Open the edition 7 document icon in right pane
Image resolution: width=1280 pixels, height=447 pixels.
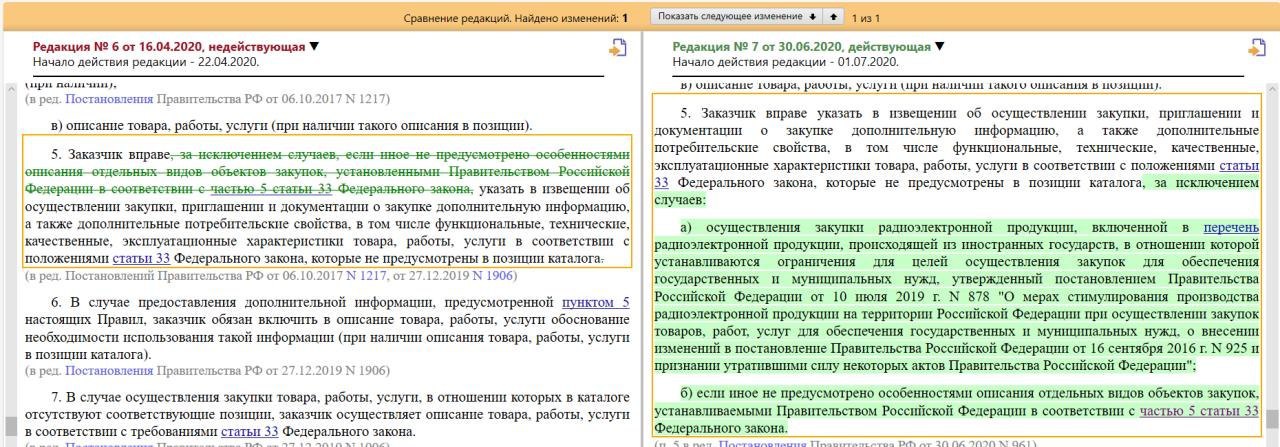[1257, 47]
